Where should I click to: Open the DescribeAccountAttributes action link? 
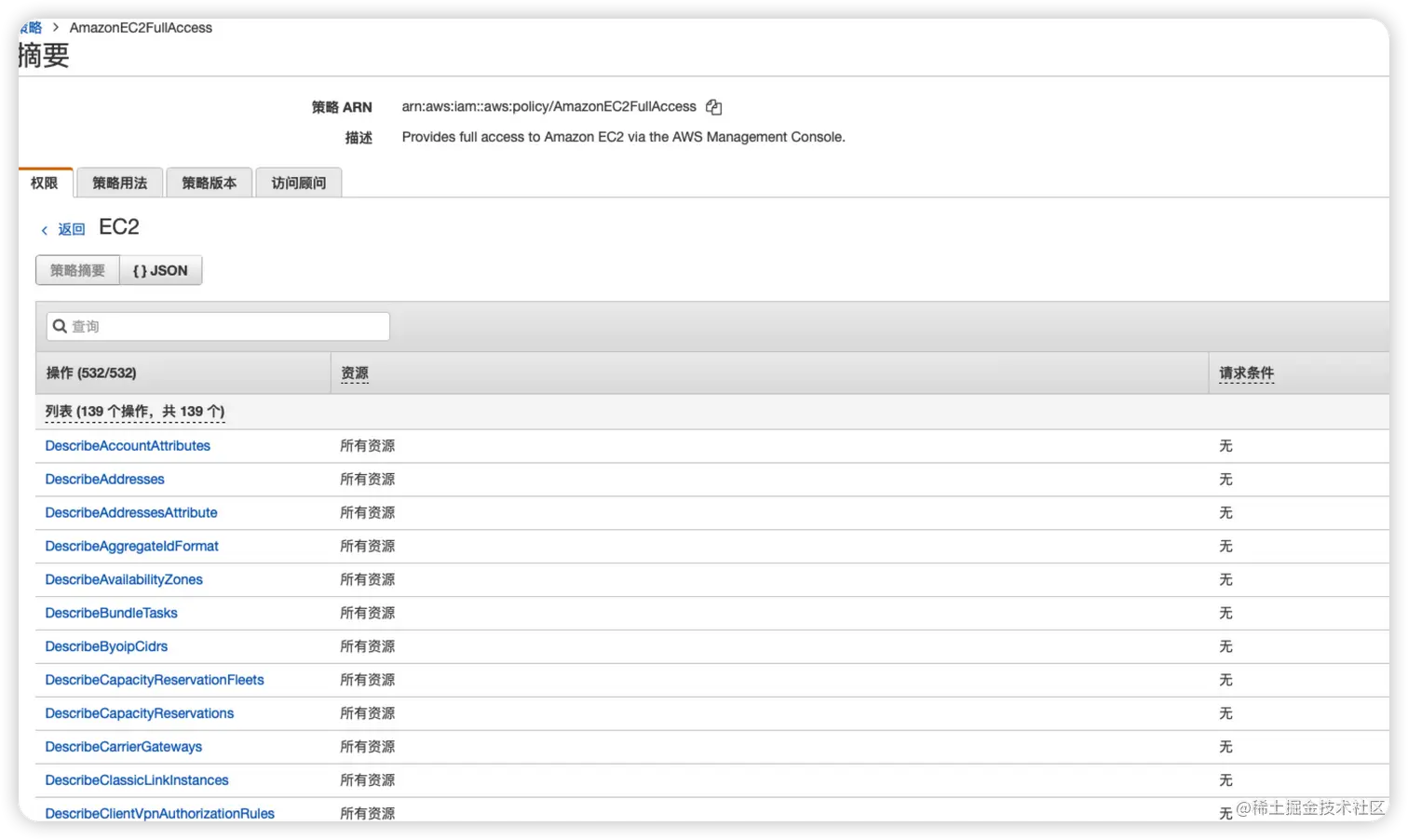(x=128, y=446)
